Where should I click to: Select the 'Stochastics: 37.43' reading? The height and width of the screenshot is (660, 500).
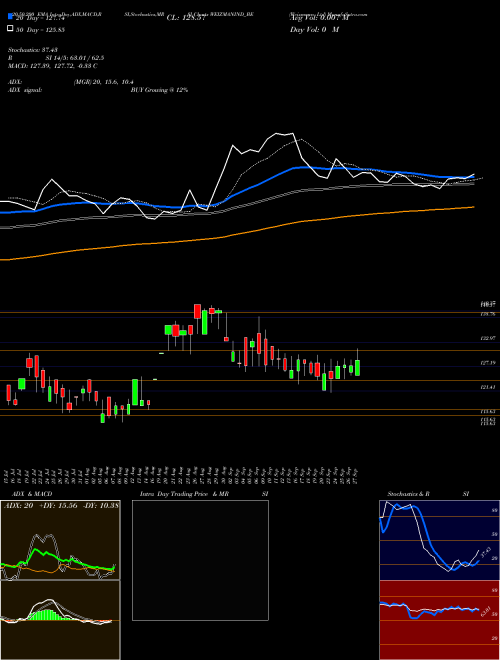(32, 50)
